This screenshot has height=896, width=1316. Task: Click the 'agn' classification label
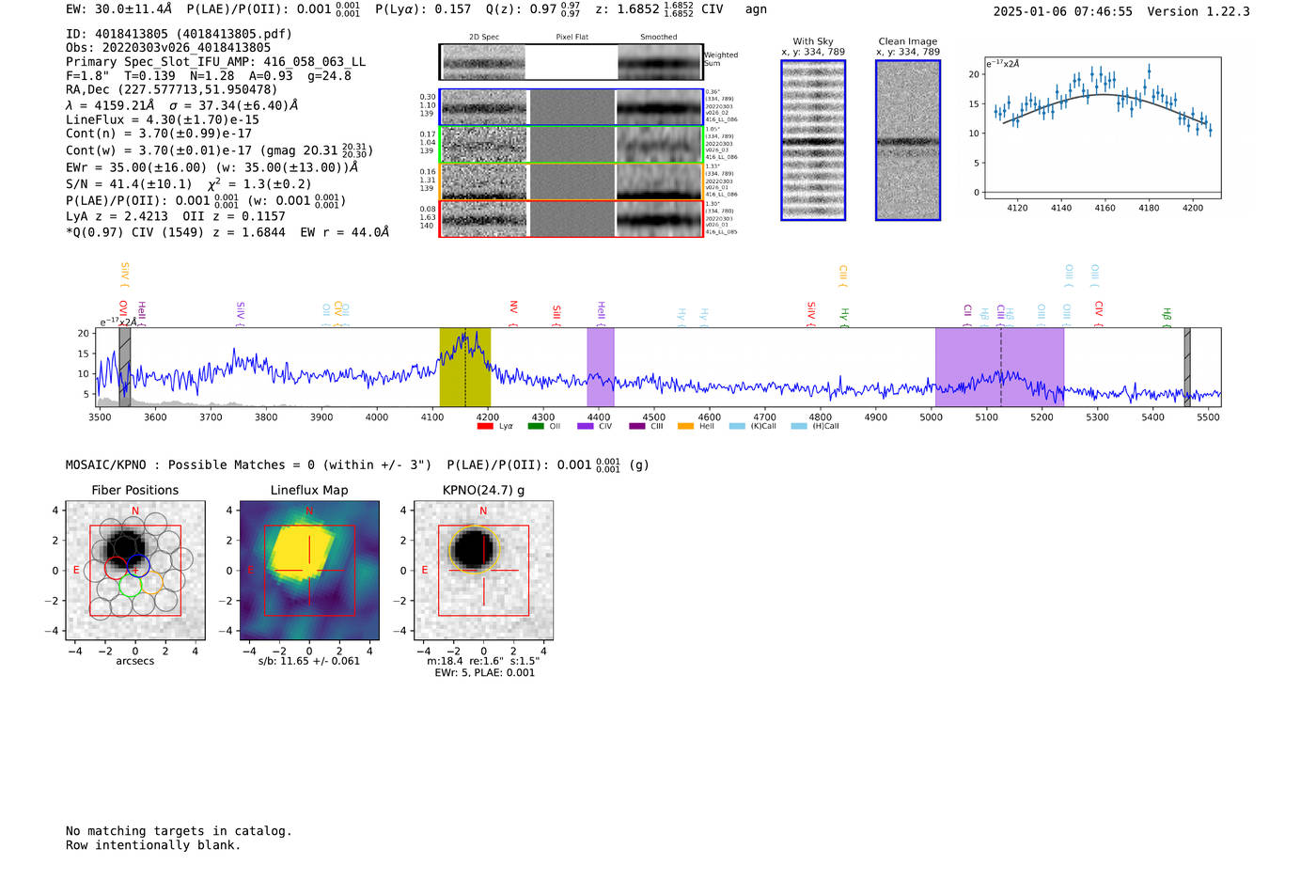pos(756,9)
